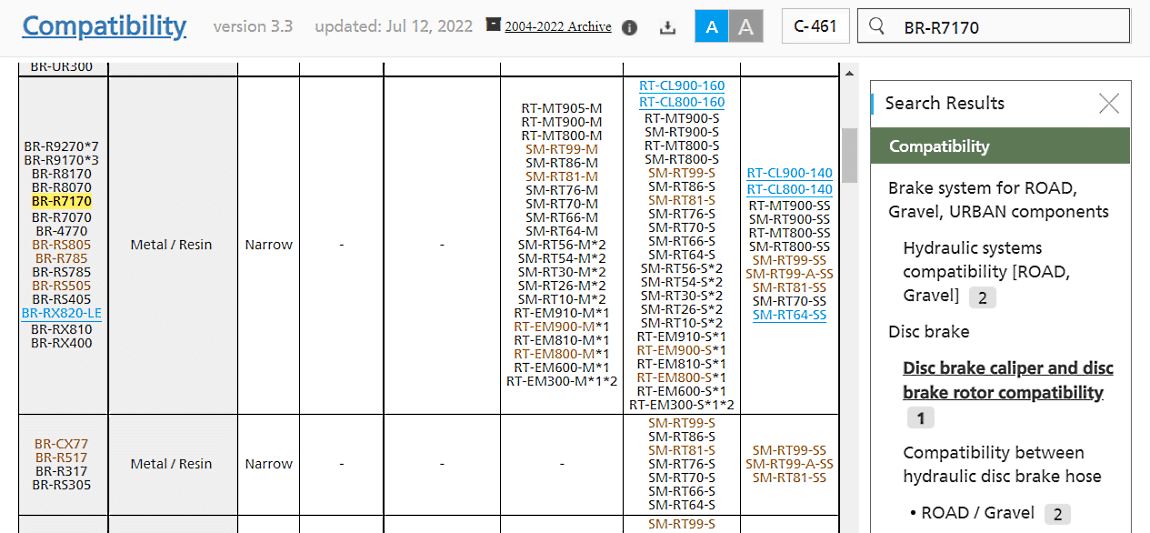Viewport: 1150px width, 533px height.
Task: Click the archive box icon
Action: click(493, 25)
